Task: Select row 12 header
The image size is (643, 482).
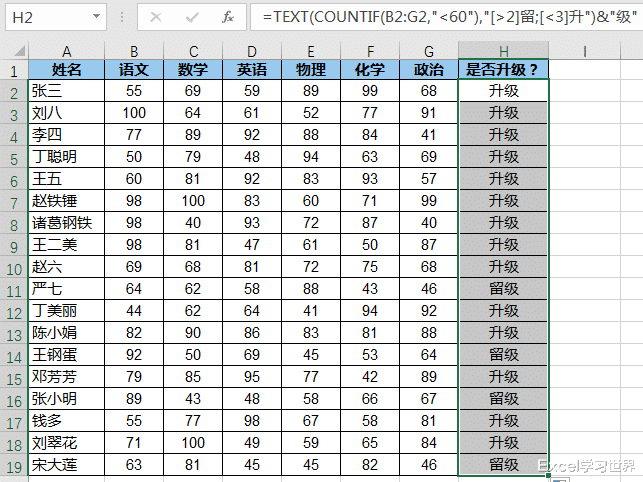Action: pyautogui.click(x=14, y=313)
